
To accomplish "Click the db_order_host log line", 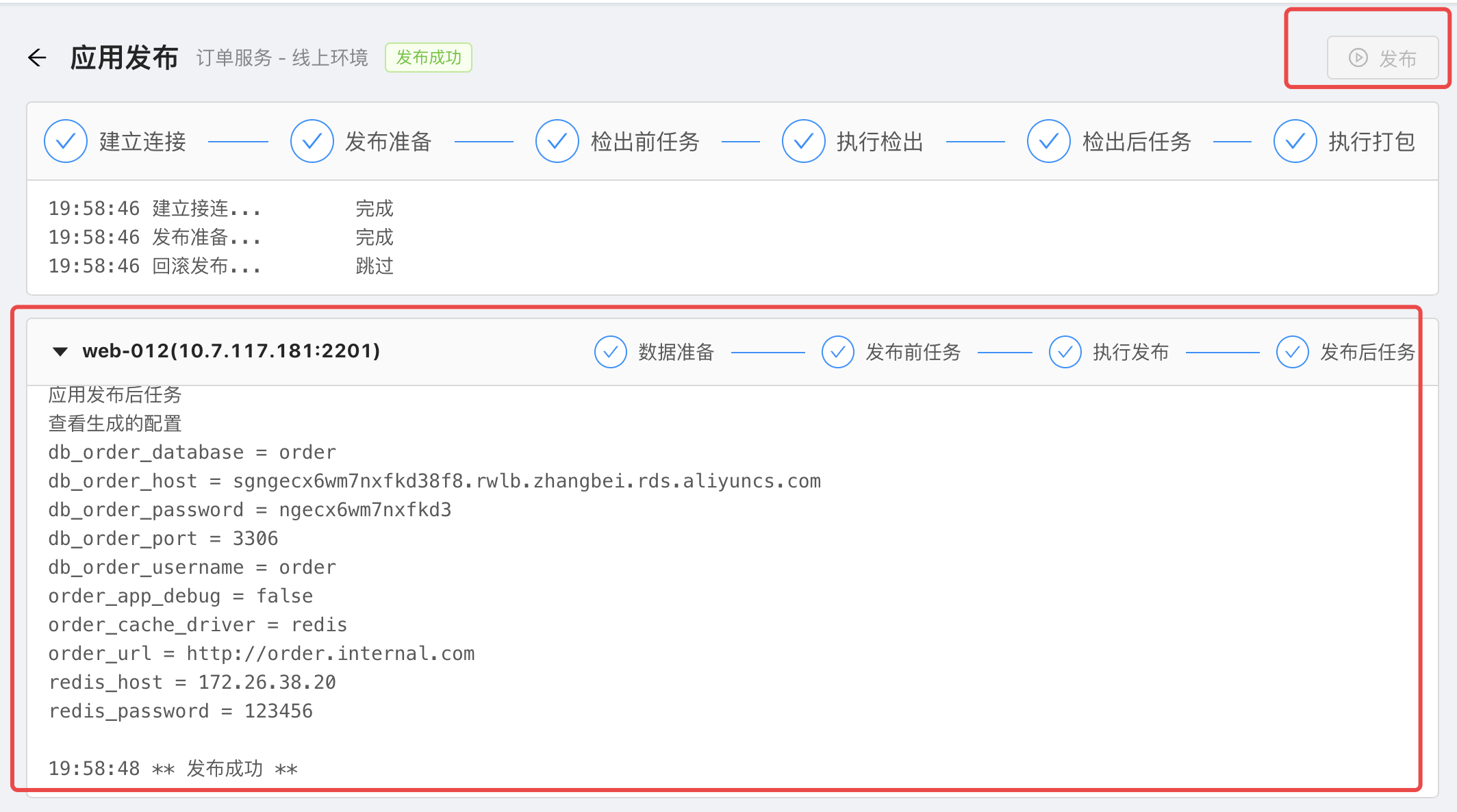I will click(435, 481).
